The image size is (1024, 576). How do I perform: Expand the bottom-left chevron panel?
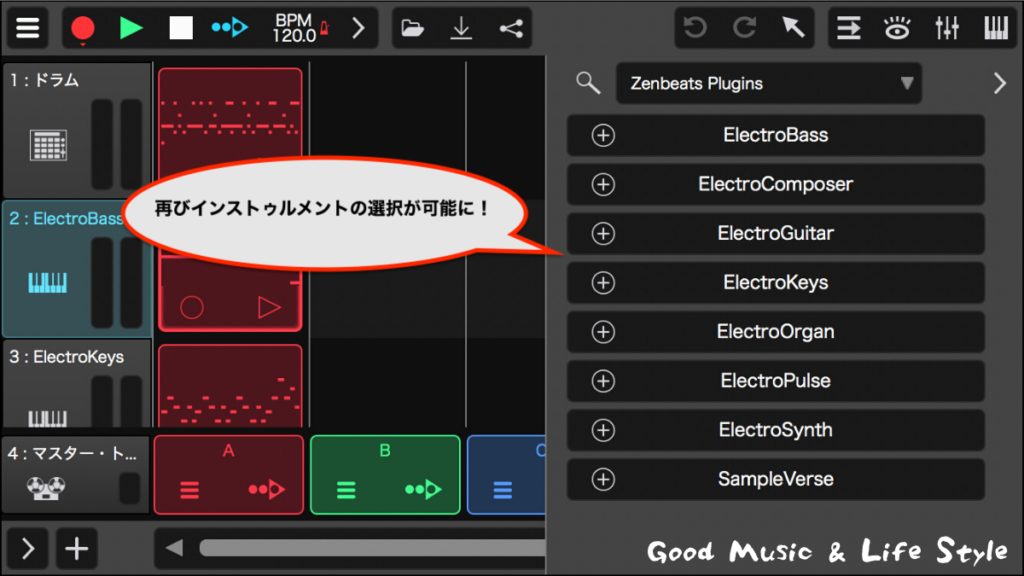27,549
